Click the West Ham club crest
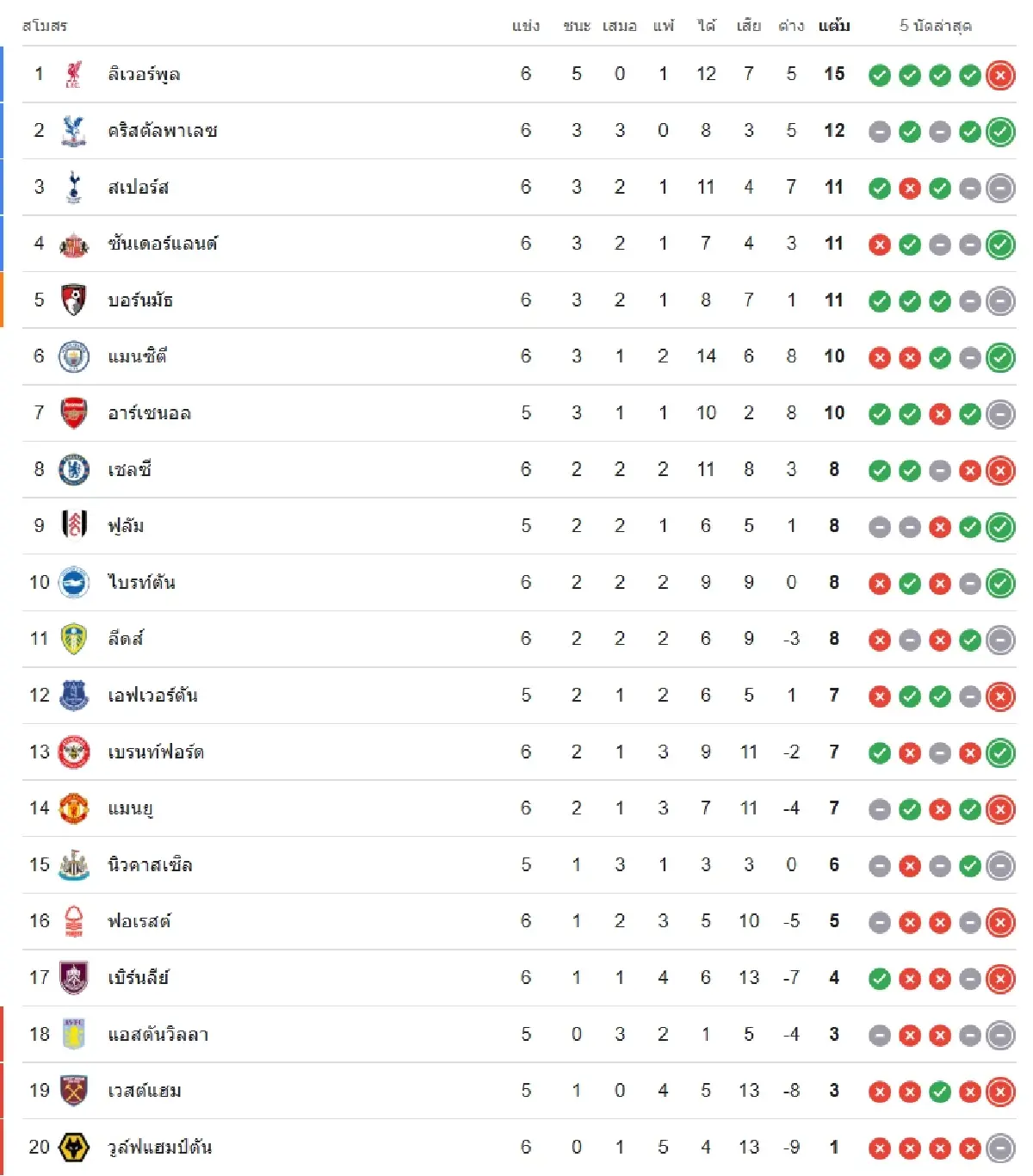 click(x=74, y=1091)
